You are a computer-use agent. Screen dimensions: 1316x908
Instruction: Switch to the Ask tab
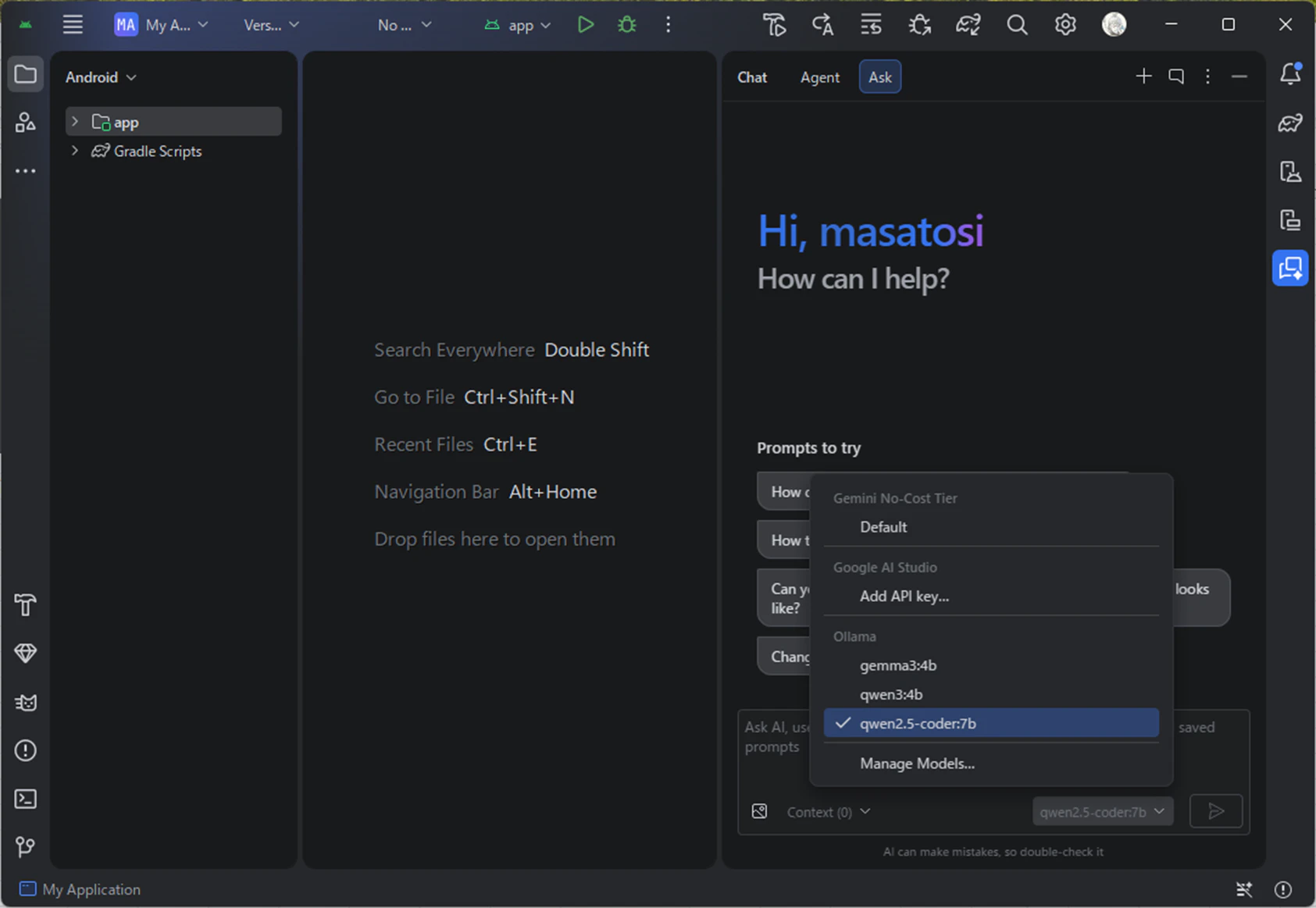click(x=880, y=77)
